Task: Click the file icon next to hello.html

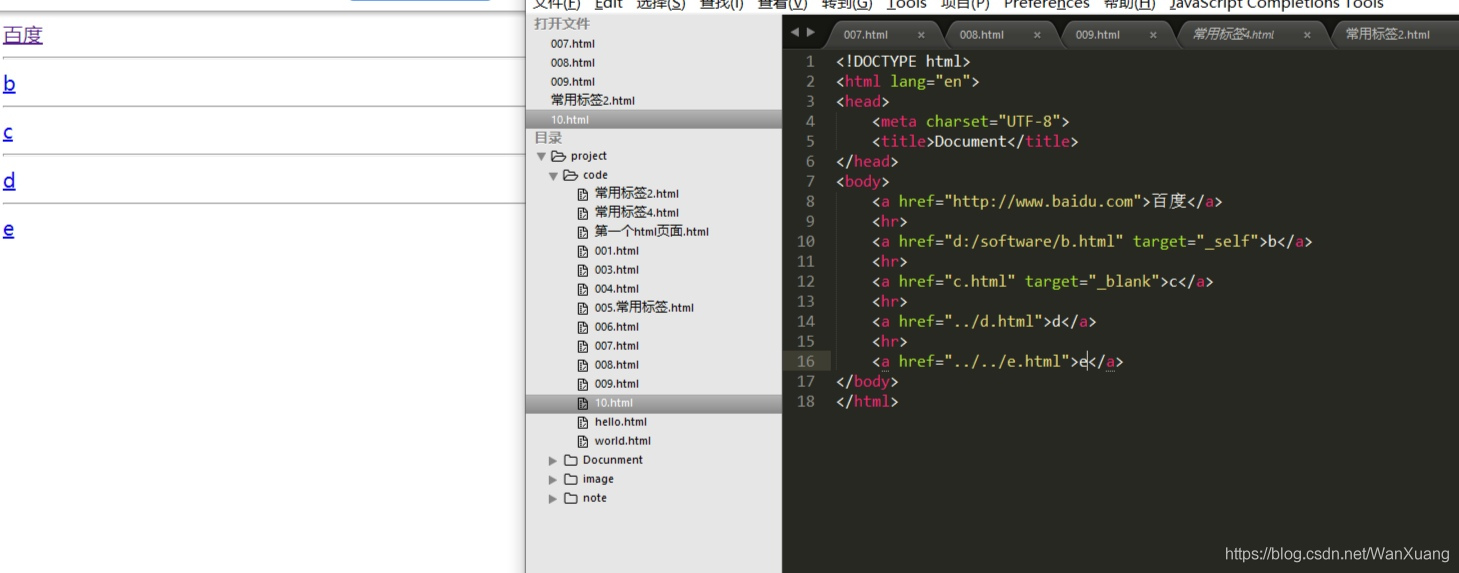Action: (583, 422)
